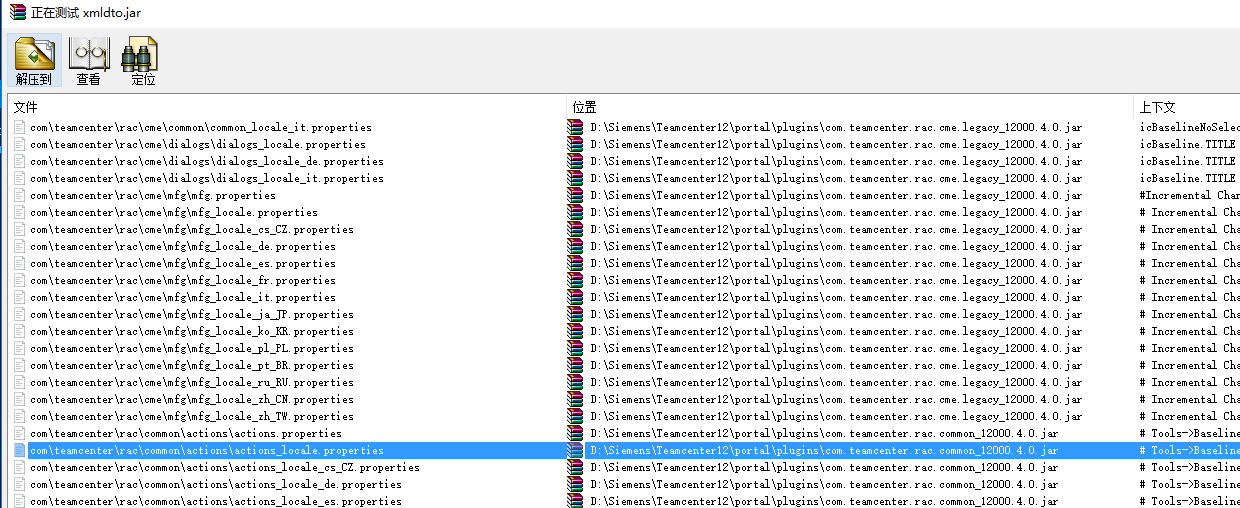Click context text of dialogs_locale_de.properties row
The image size is (1240, 508).
(1188, 161)
